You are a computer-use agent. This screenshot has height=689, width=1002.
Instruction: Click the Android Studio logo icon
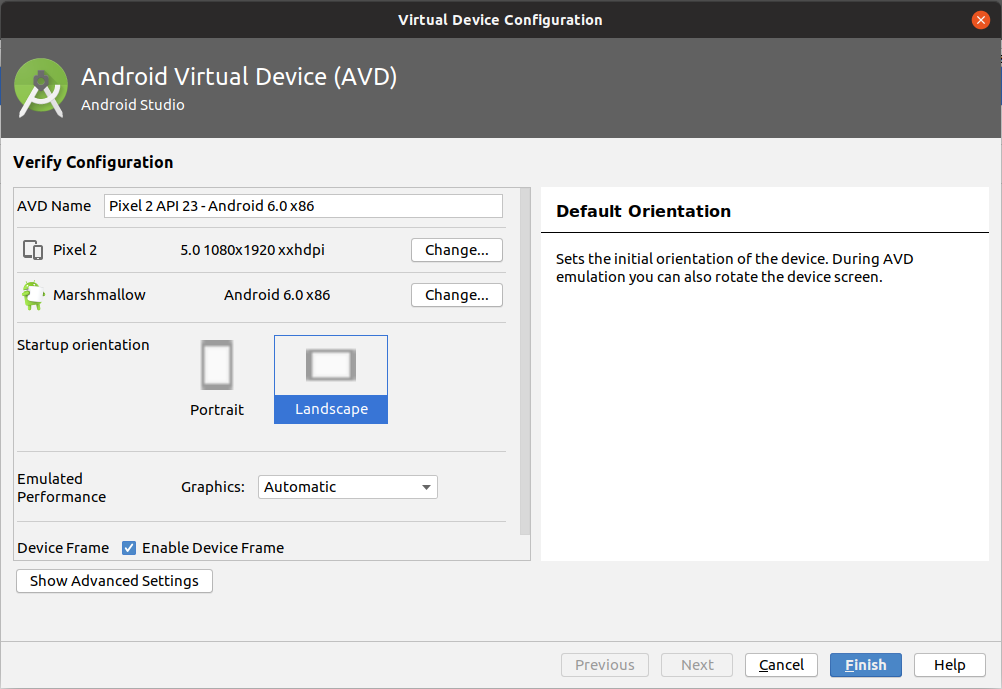[x=41, y=88]
